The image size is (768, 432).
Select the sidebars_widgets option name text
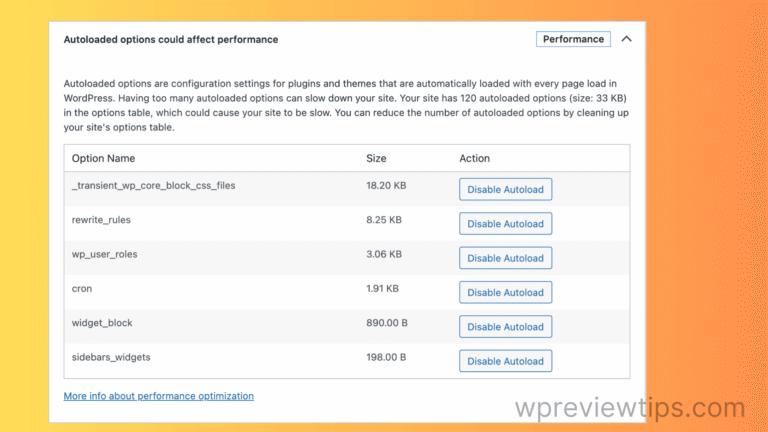[x=111, y=357]
